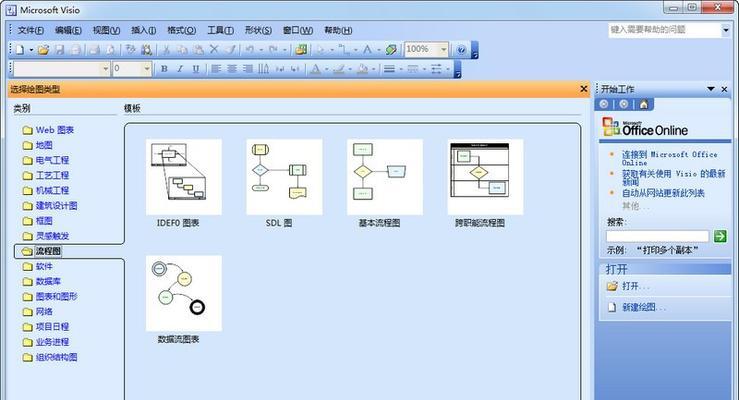
Task: Apply the Fill Color bucket swatch
Action: 362,69
